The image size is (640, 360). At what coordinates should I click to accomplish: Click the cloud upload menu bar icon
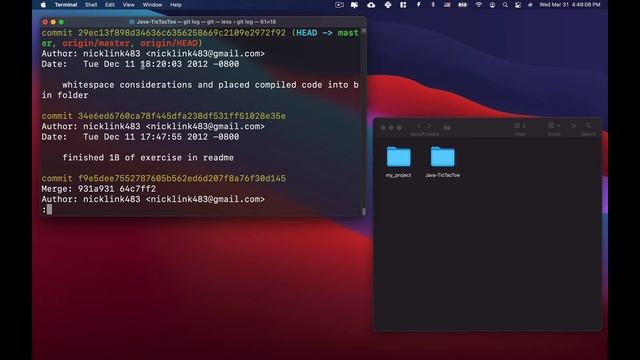[x=371, y=5]
